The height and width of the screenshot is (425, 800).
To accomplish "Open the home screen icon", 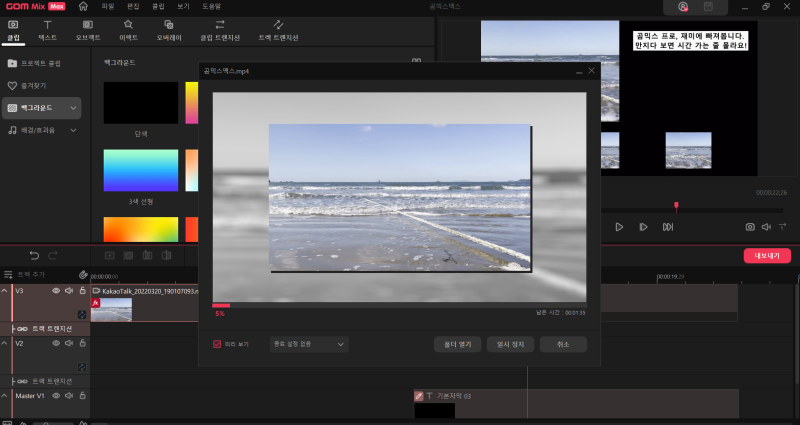I will 83,6.
